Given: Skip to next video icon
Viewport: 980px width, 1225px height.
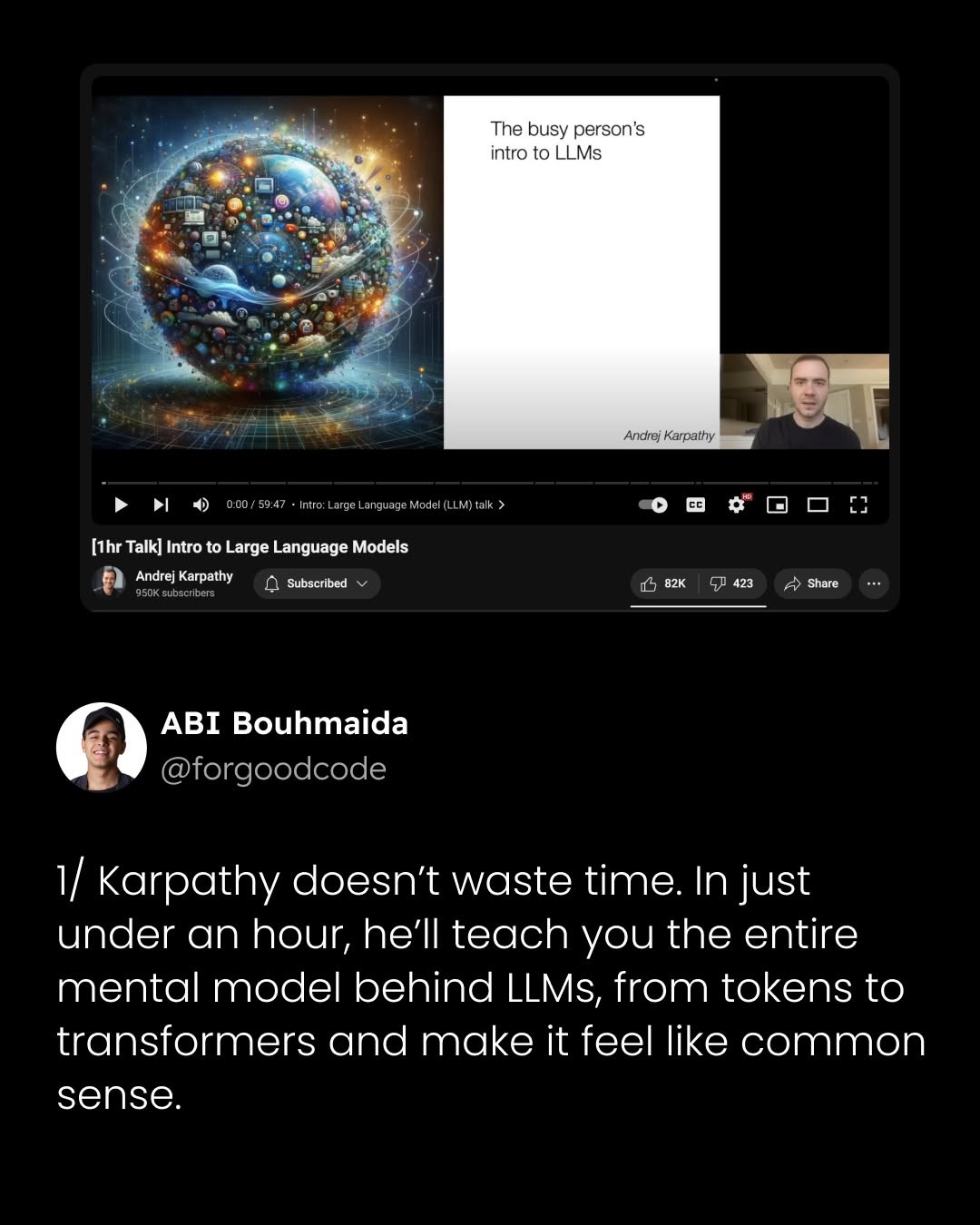Looking at the screenshot, I should pos(161,505).
